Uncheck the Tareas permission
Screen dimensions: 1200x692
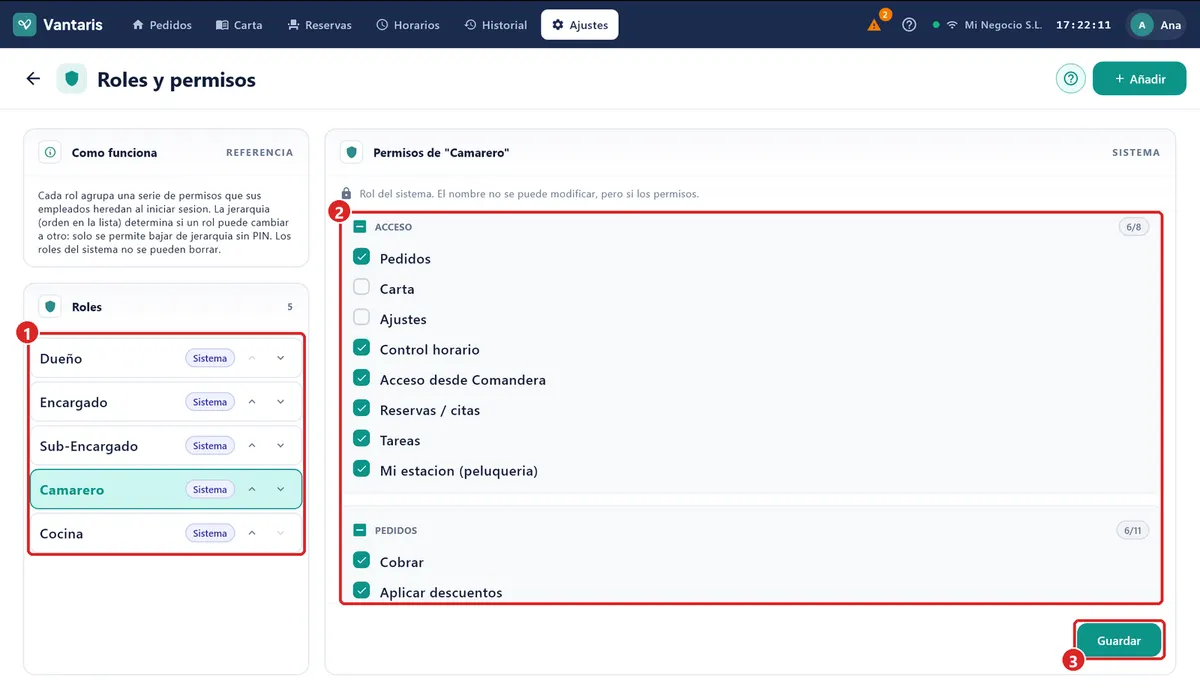362,439
